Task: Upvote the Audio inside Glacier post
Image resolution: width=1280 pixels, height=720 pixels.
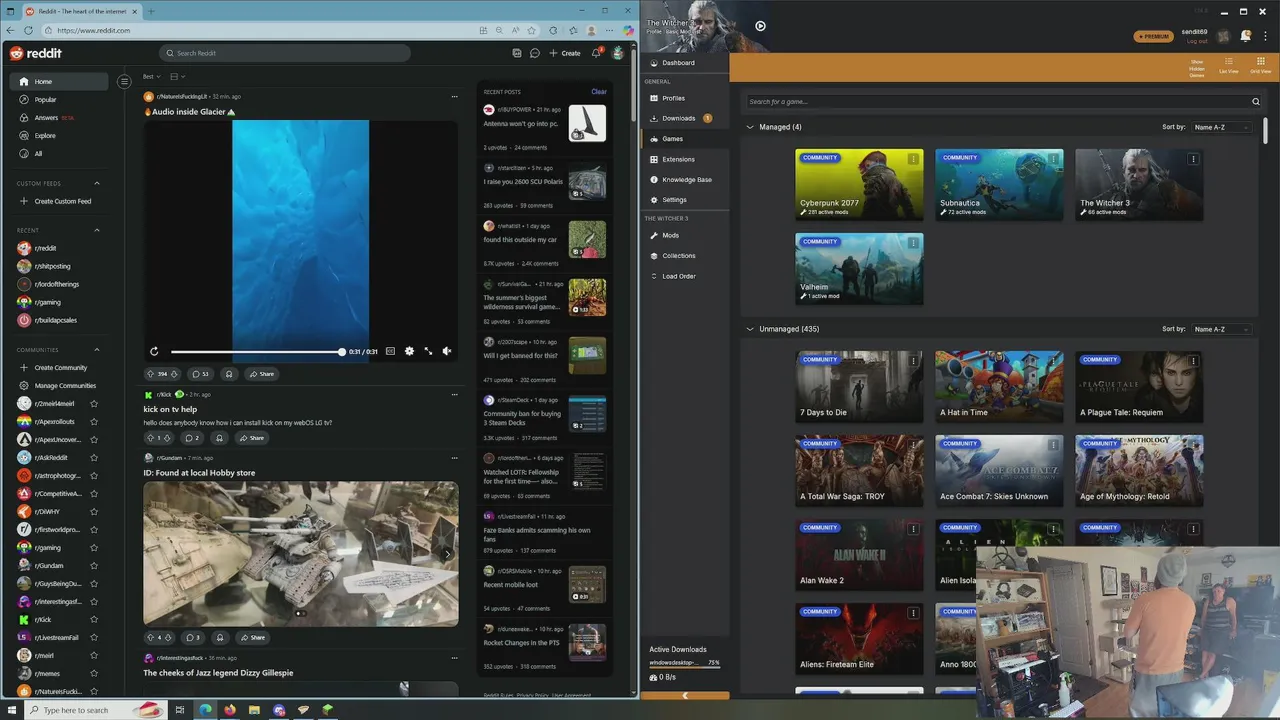Action: click(x=151, y=374)
